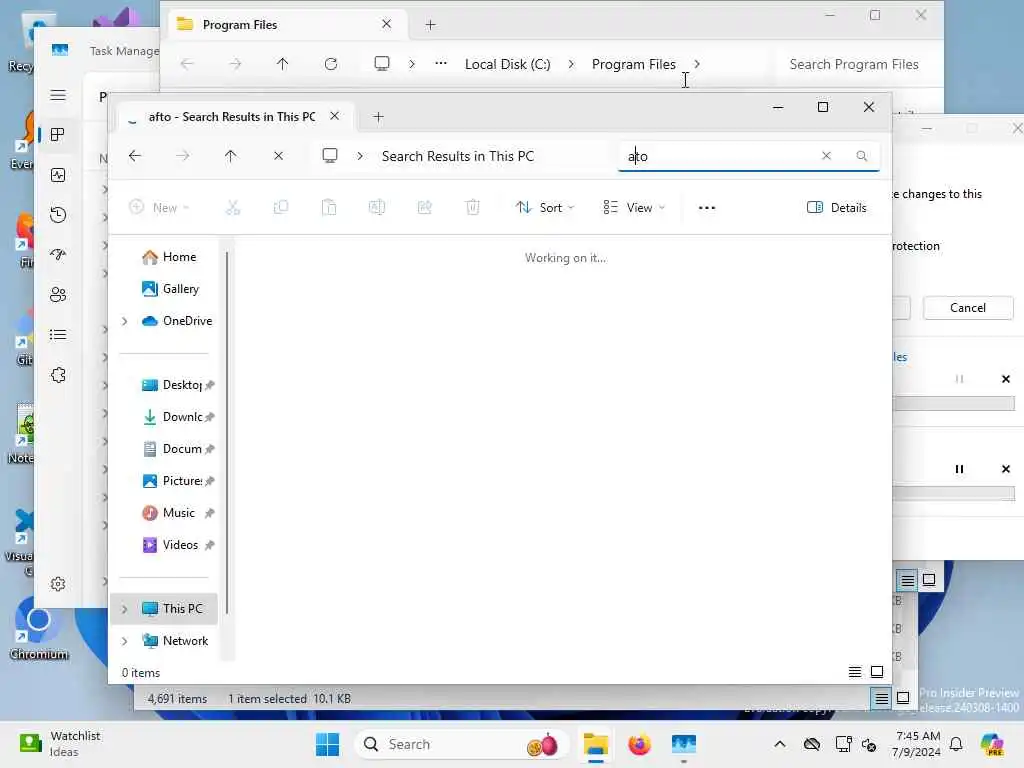The width and height of the screenshot is (1024, 768).
Task: Expand the This PC tree node
Action: pos(125,609)
